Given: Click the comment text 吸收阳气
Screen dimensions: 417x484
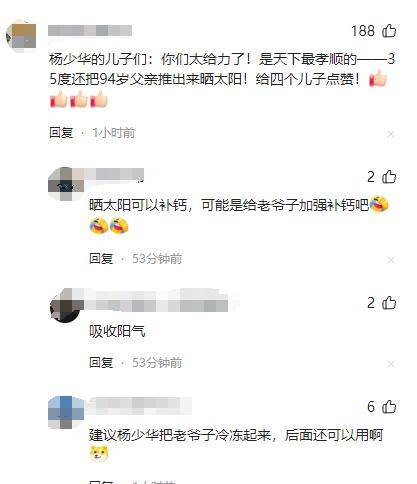Looking at the screenshot, I should coord(117,331).
